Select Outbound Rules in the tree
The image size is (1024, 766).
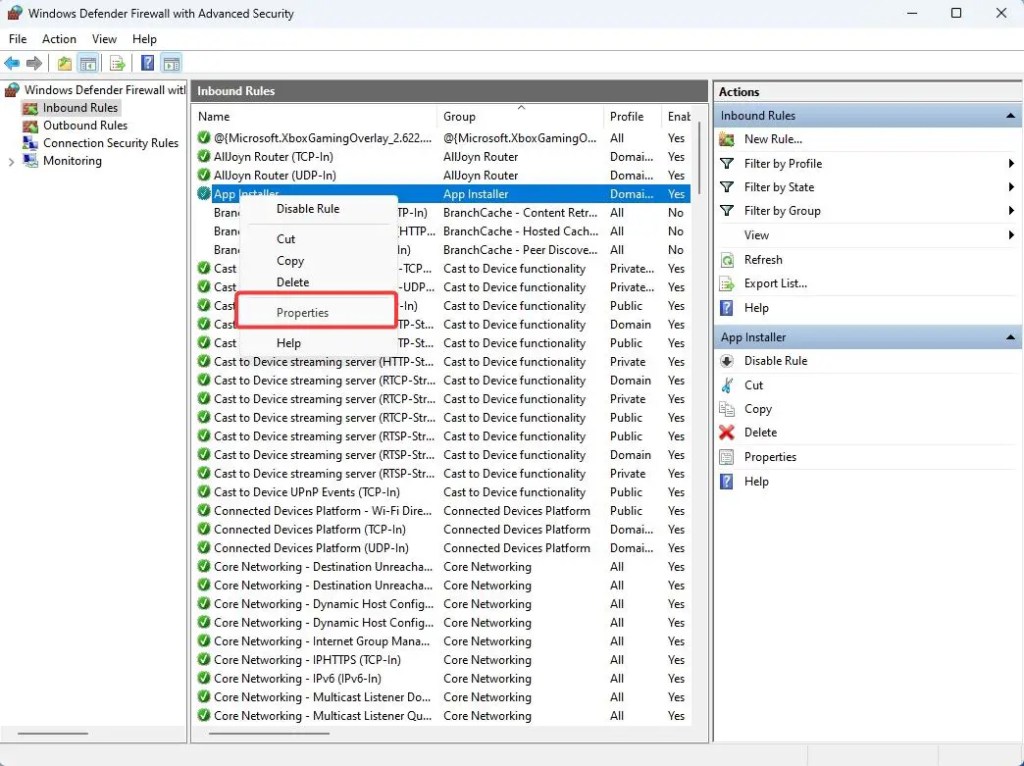tap(85, 125)
